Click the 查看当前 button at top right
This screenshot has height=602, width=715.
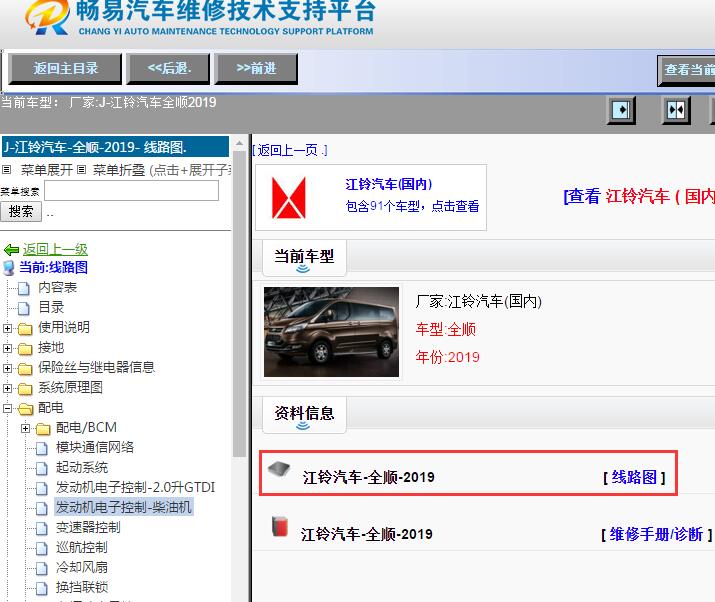[x=686, y=70]
